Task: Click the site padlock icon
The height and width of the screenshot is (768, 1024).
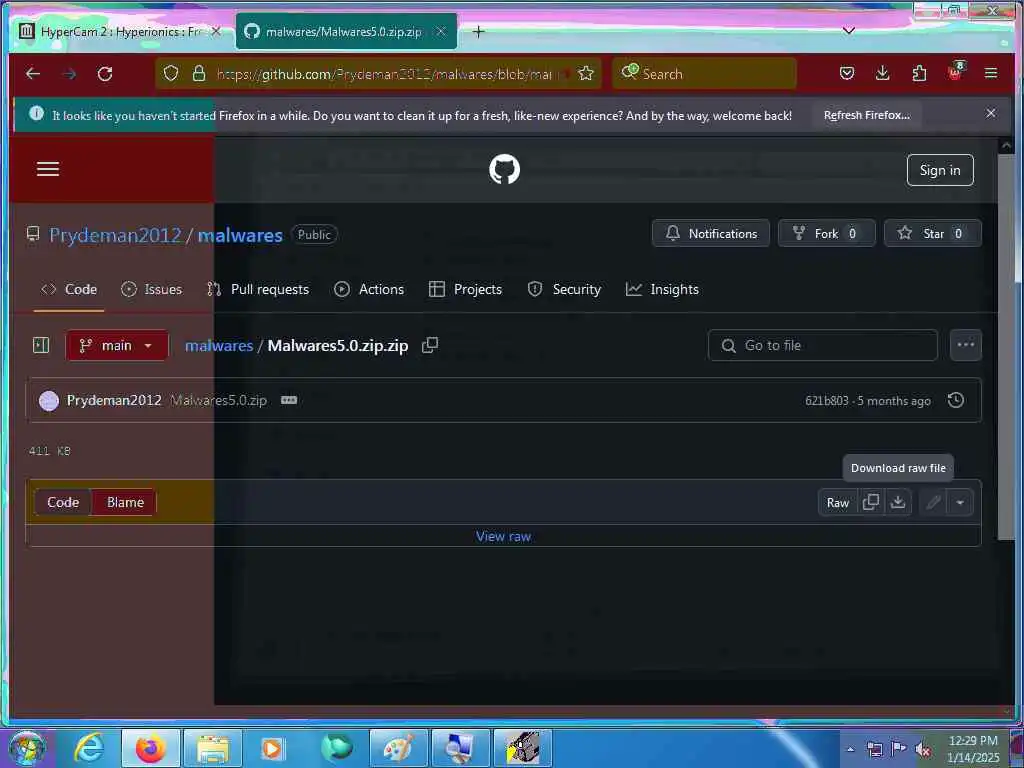Action: (199, 73)
